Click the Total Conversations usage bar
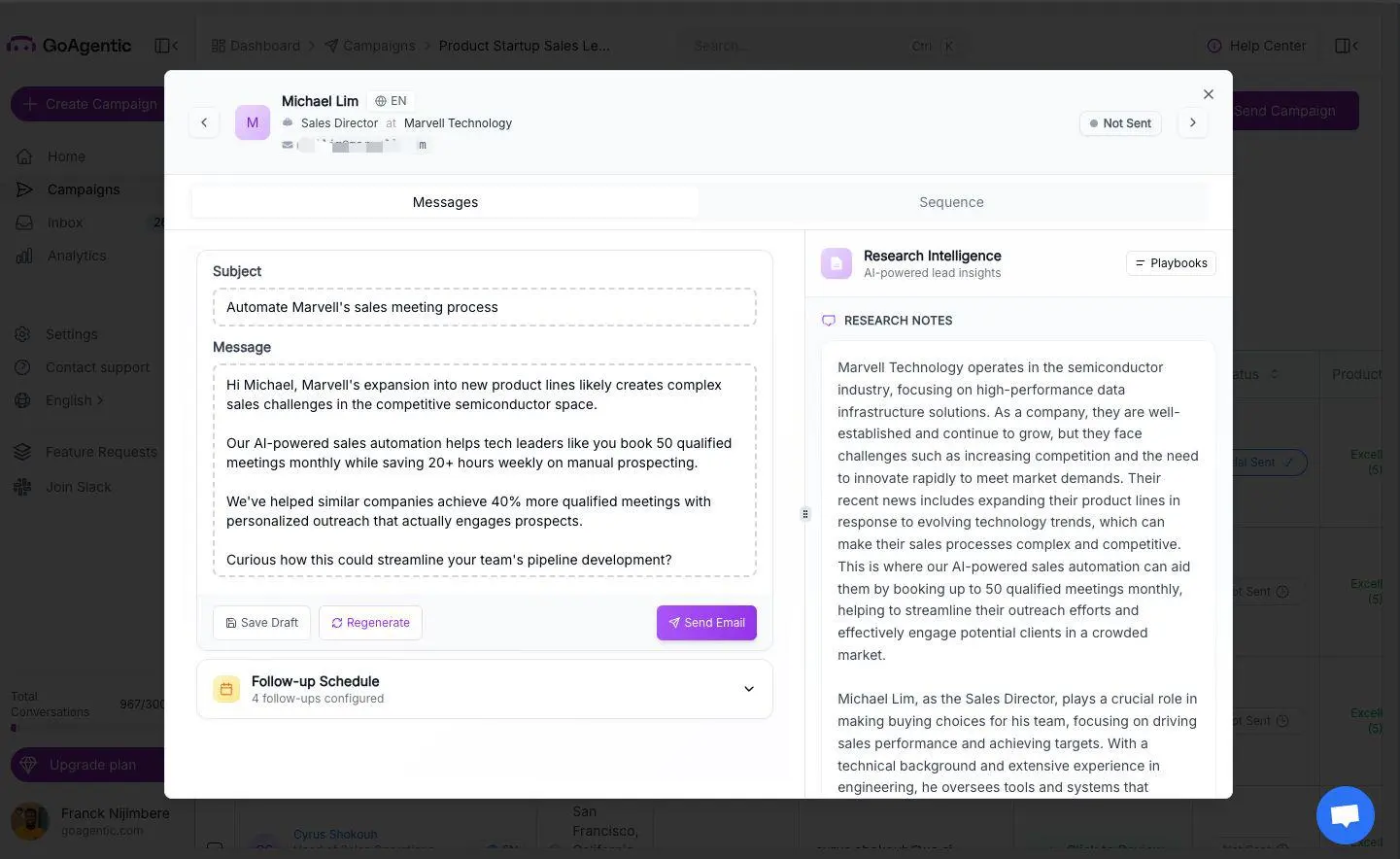This screenshot has height=859, width=1400. point(87,727)
